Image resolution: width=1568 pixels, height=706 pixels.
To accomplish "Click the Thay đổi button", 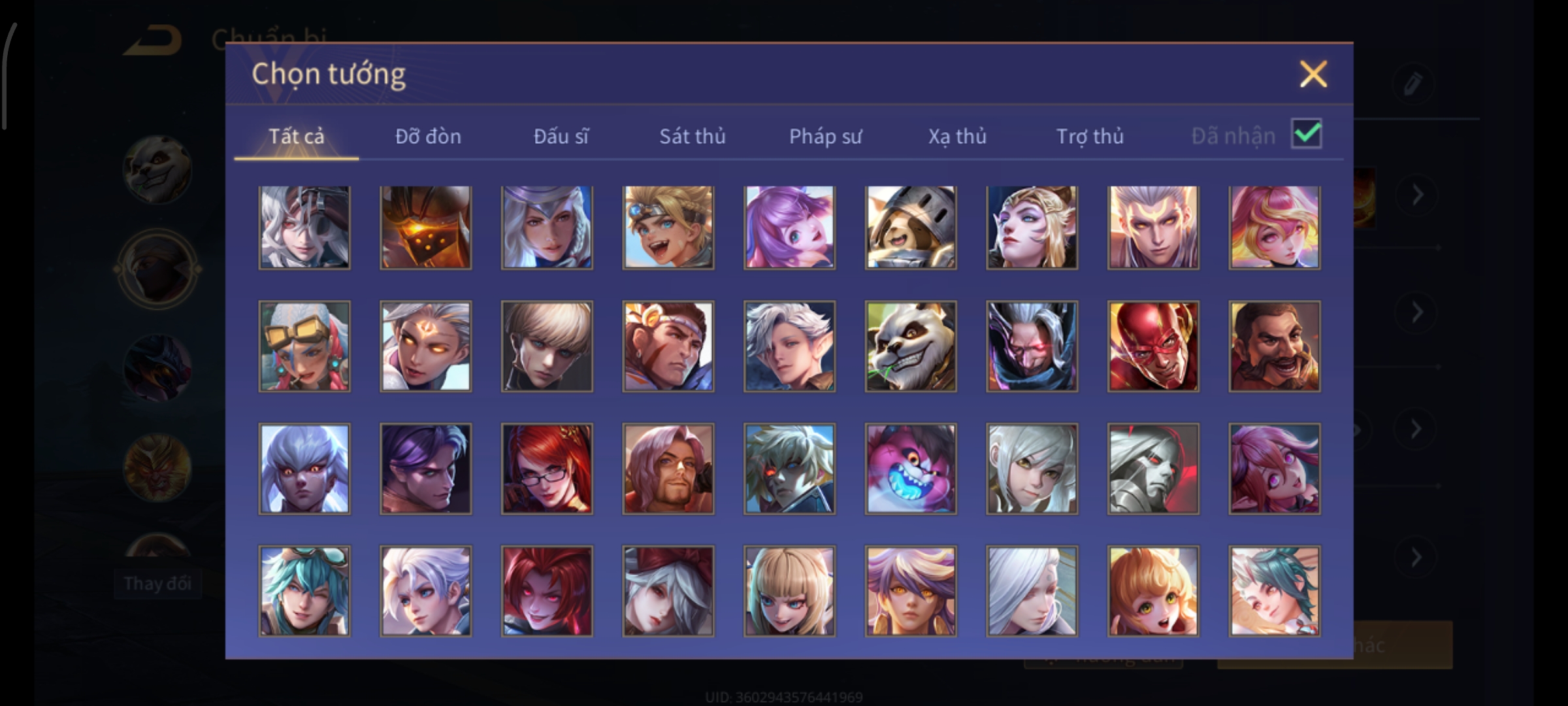I will [157, 583].
